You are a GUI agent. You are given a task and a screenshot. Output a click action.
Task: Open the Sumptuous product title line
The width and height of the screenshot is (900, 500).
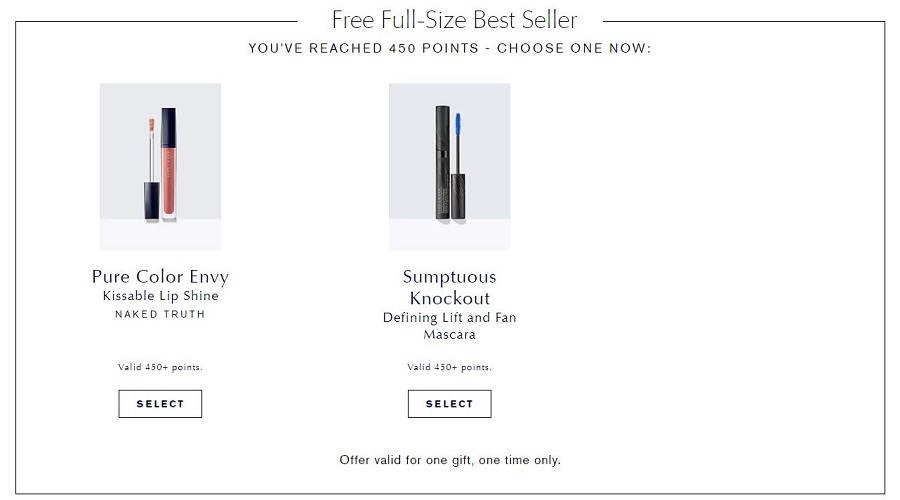click(449, 277)
